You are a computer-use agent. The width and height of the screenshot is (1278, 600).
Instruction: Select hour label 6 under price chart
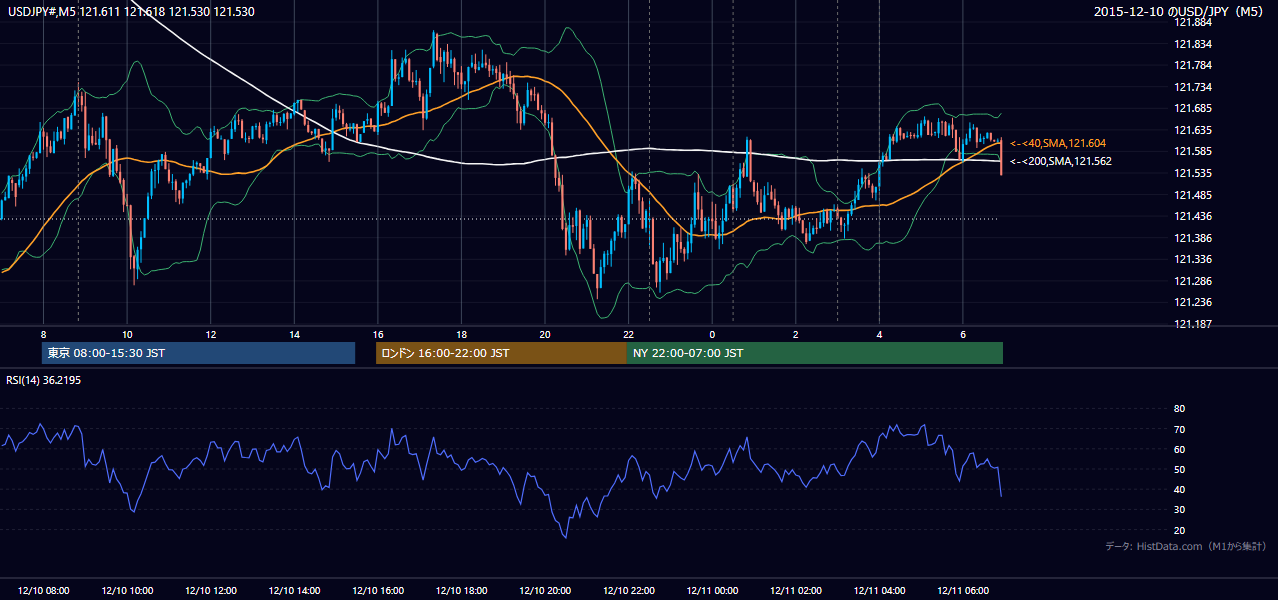[x=962, y=334]
